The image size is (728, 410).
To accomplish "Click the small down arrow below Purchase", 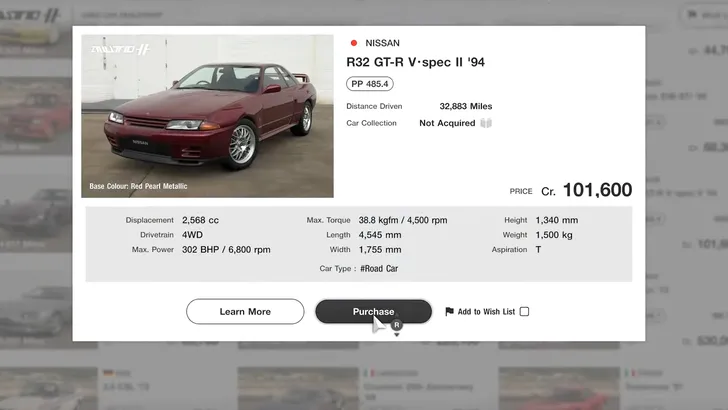I will click(x=396, y=335).
